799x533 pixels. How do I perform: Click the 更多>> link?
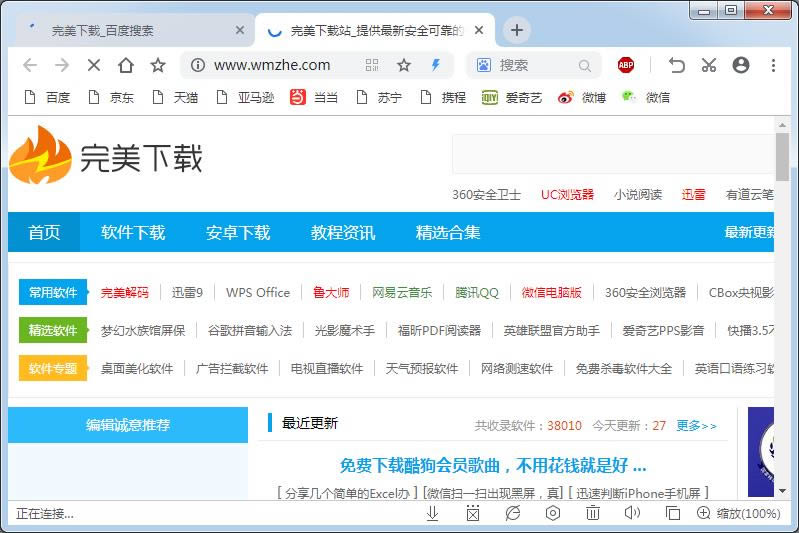697,425
